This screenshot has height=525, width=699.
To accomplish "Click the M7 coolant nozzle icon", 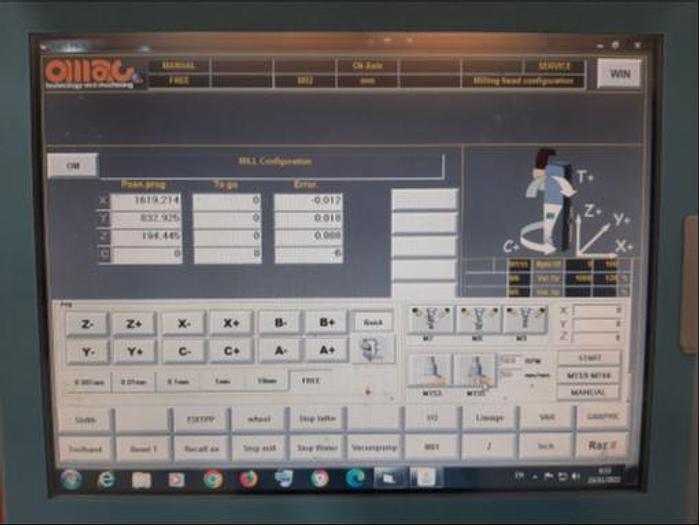I will pos(429,320).
